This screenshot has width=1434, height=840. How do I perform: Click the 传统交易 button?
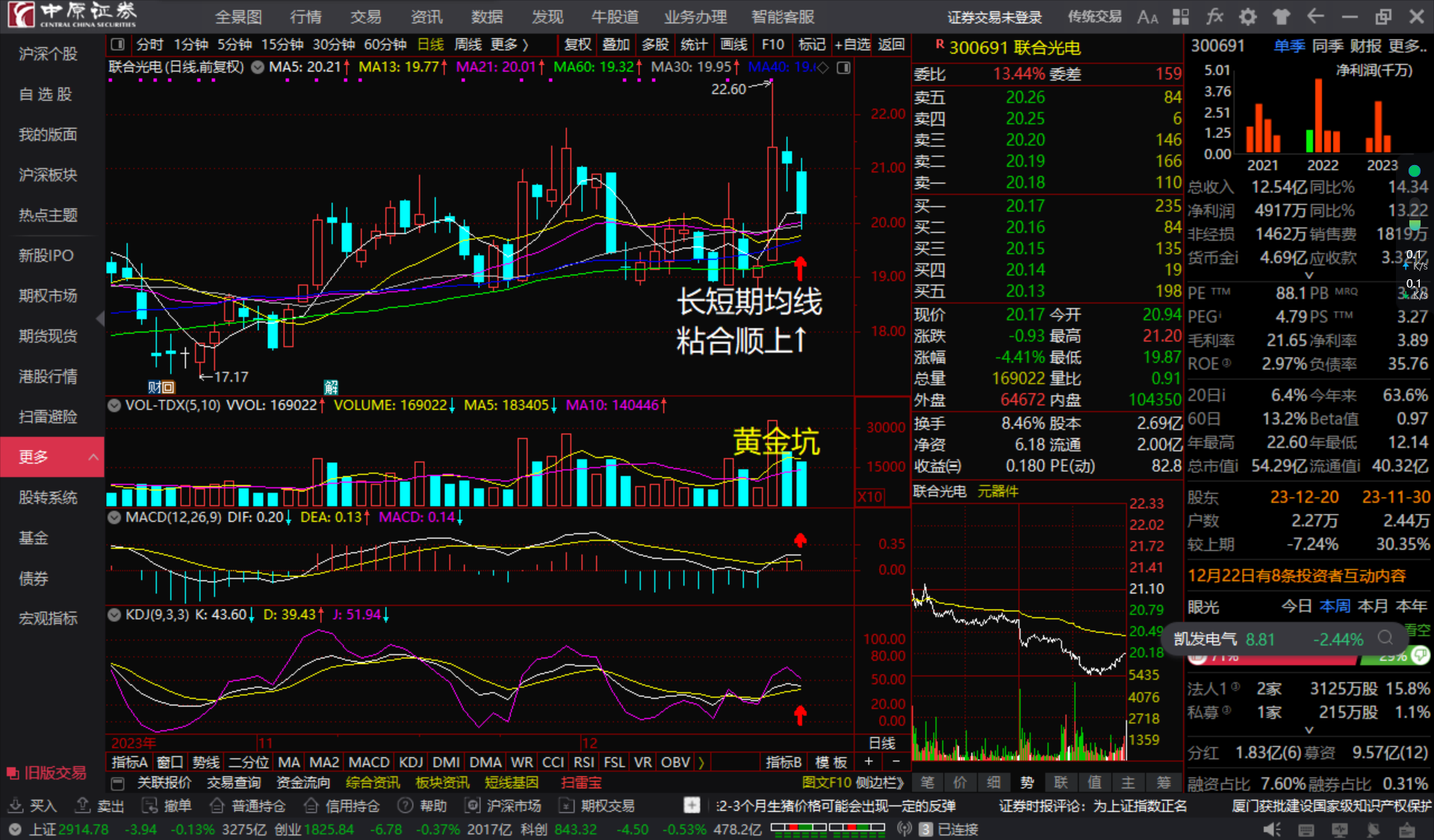click(x=1094, y=16)
